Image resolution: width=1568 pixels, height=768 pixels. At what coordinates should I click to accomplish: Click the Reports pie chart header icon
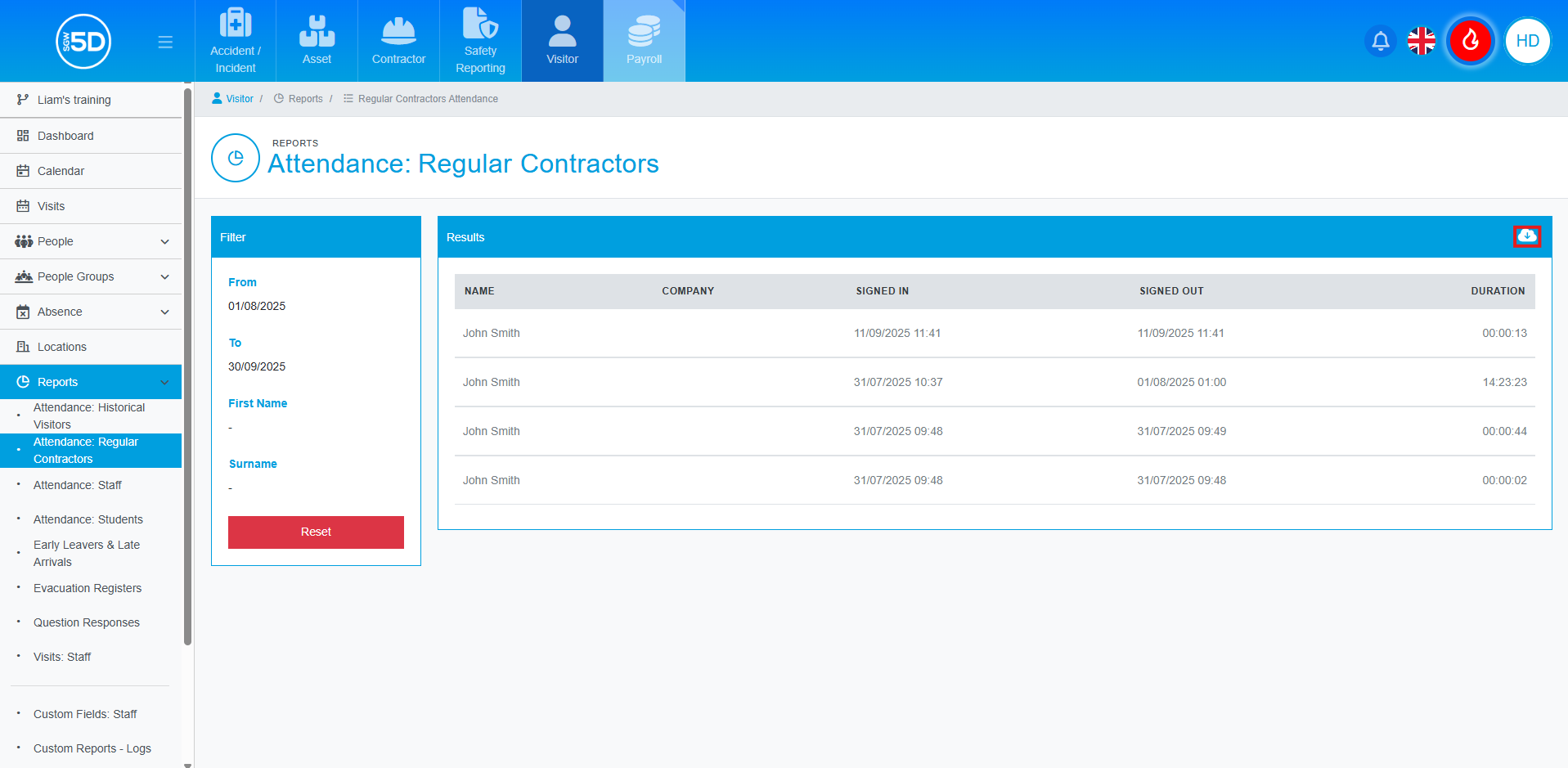[236, 158]
